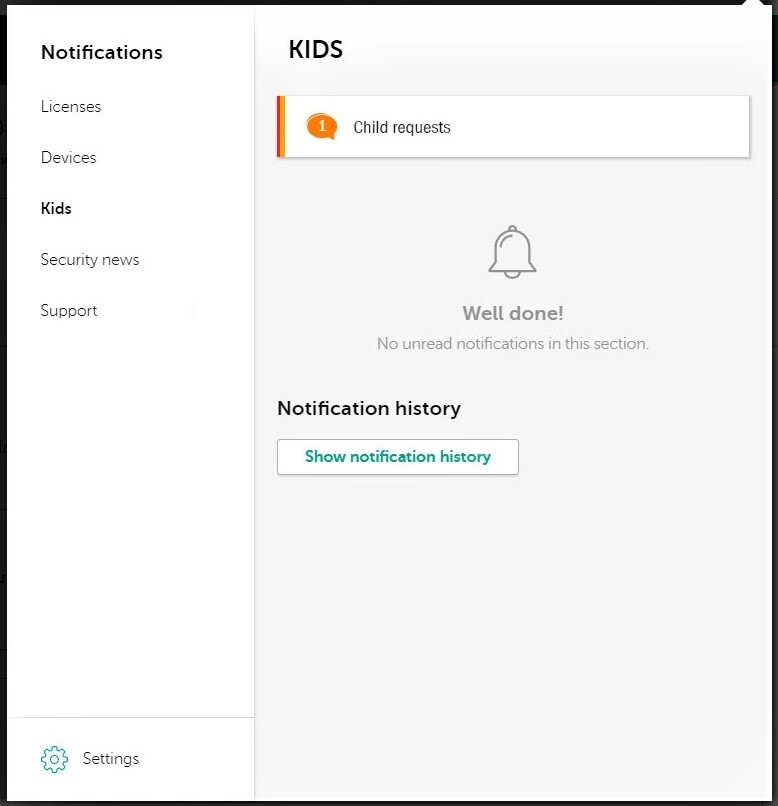This screenshot has height=806, width=778.
Task: Open the Licenses notifications section
Action: (x=71, y=107)
